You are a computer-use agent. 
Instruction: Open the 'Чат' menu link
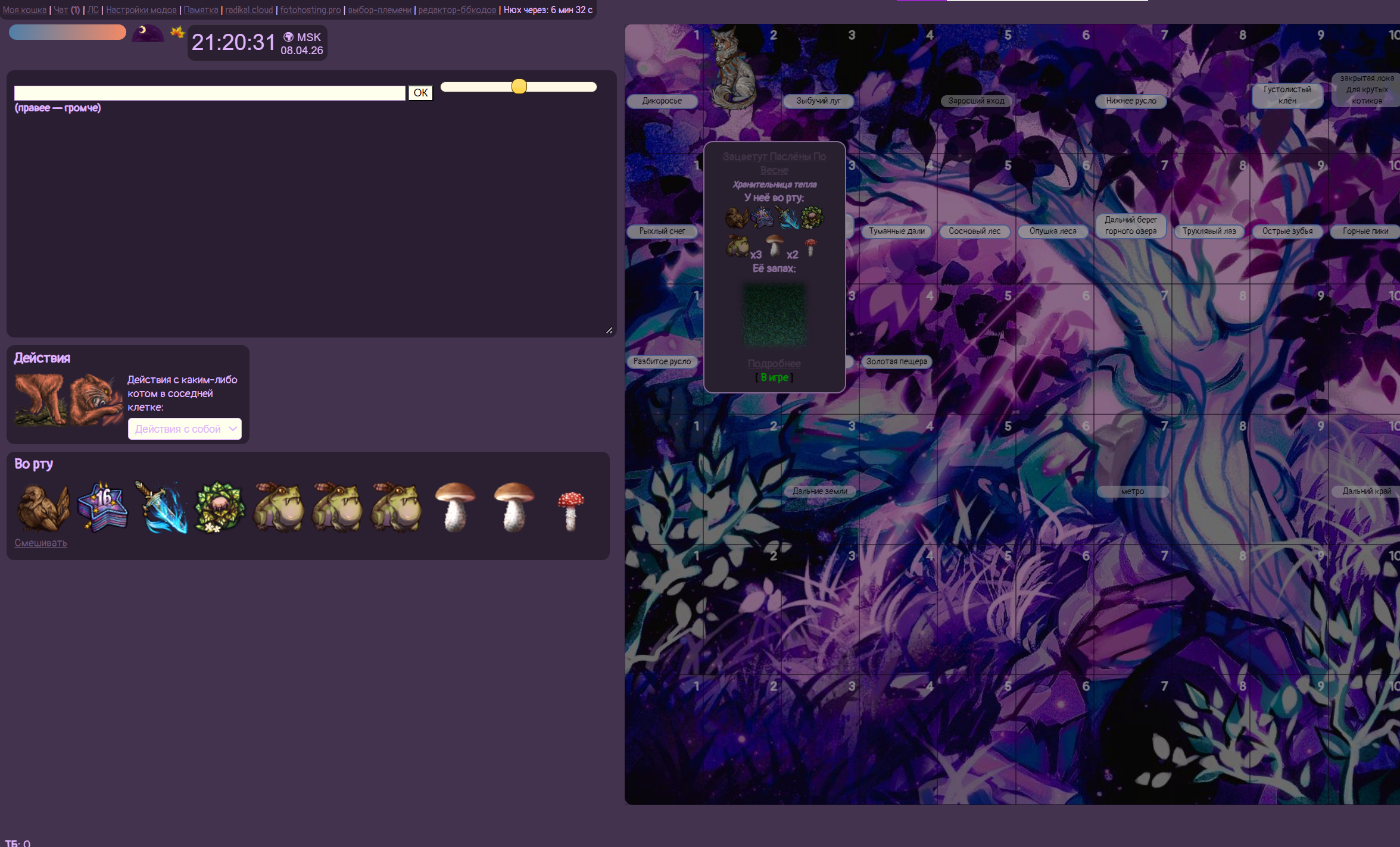click(61, 10)
